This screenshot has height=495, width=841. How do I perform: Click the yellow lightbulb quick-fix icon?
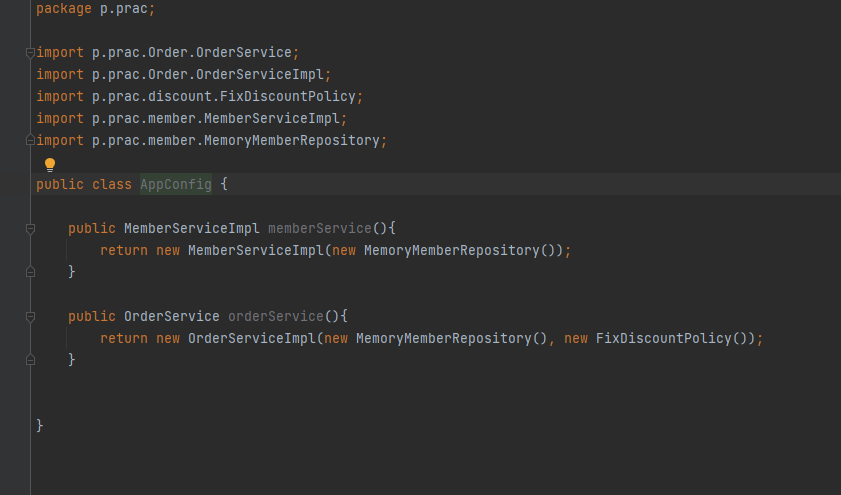point(50,165)
